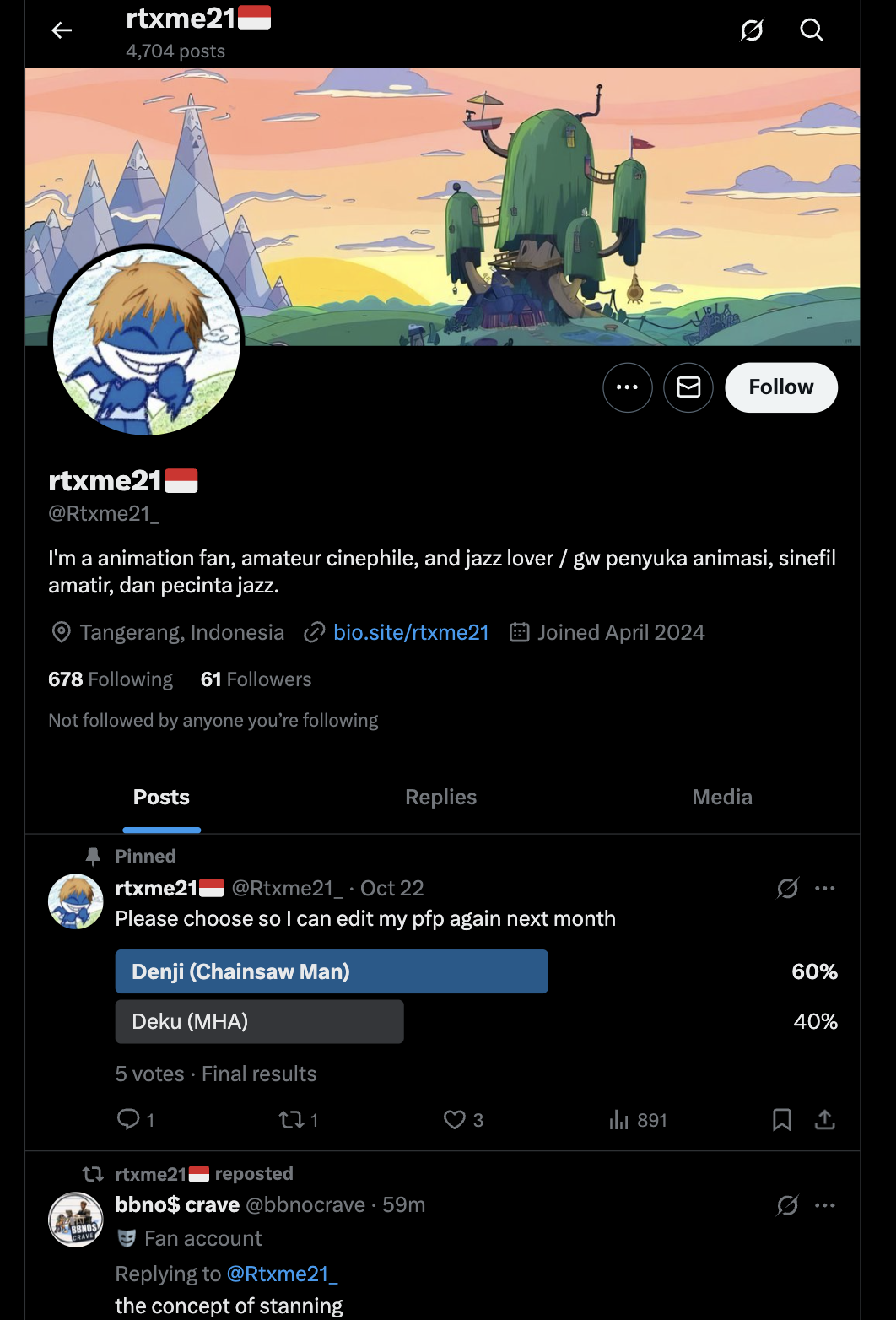This screenshot has height=1320, width=896.
Task: Open profile more options menu
Action: (x=628, y=387)
